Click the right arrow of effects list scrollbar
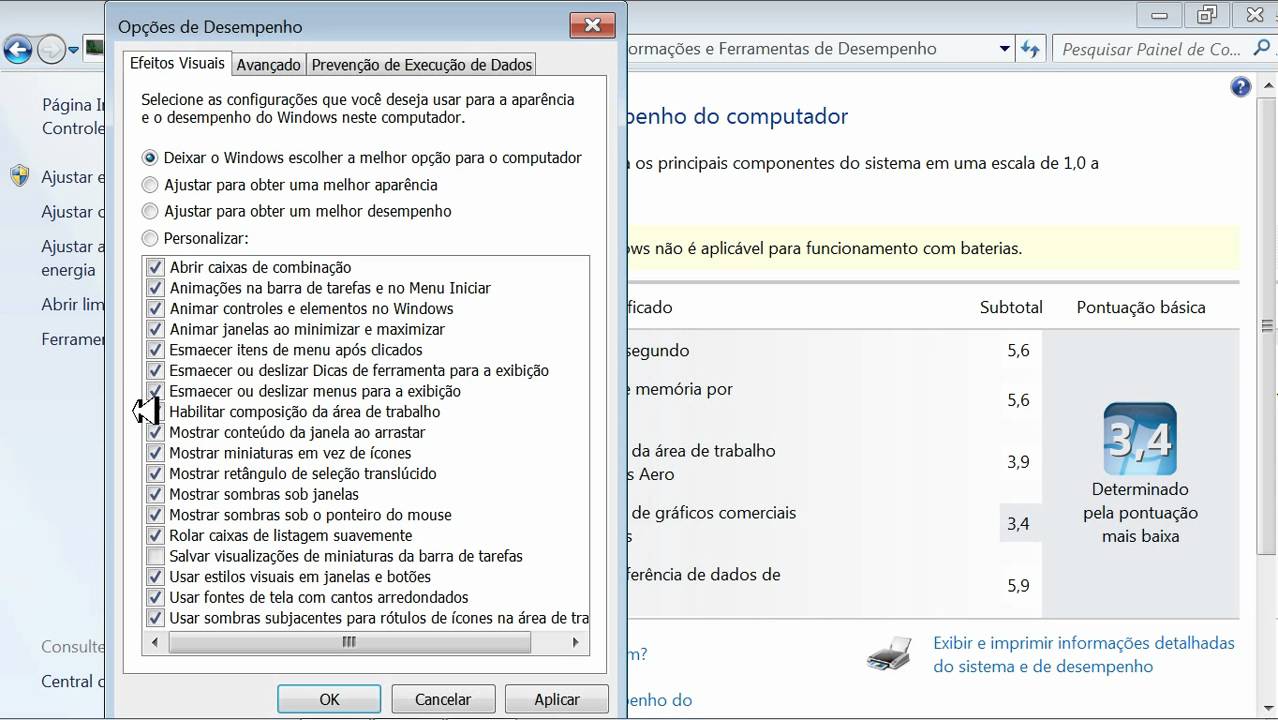The image size is (1278, 720). 576,642
